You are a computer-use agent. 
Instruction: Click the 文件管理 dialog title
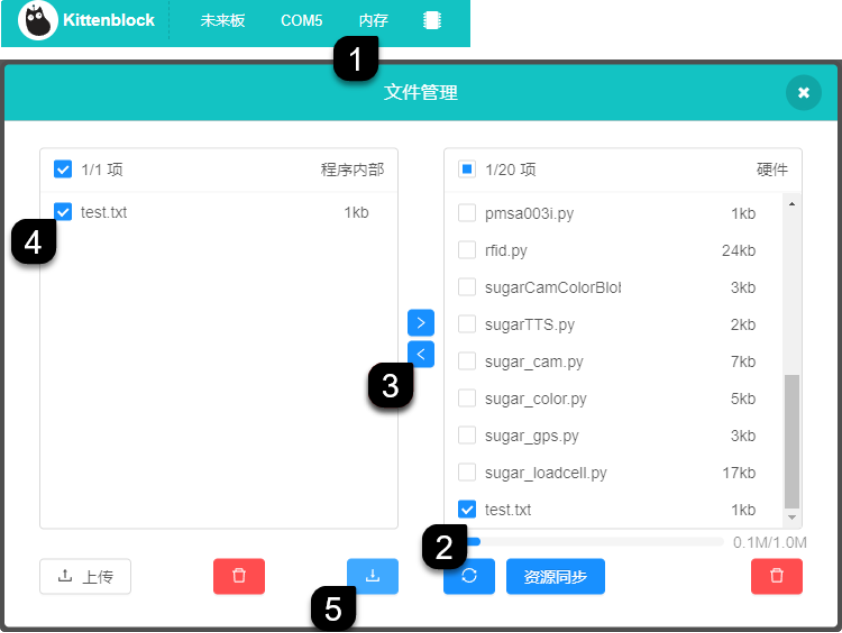point(420,92)
